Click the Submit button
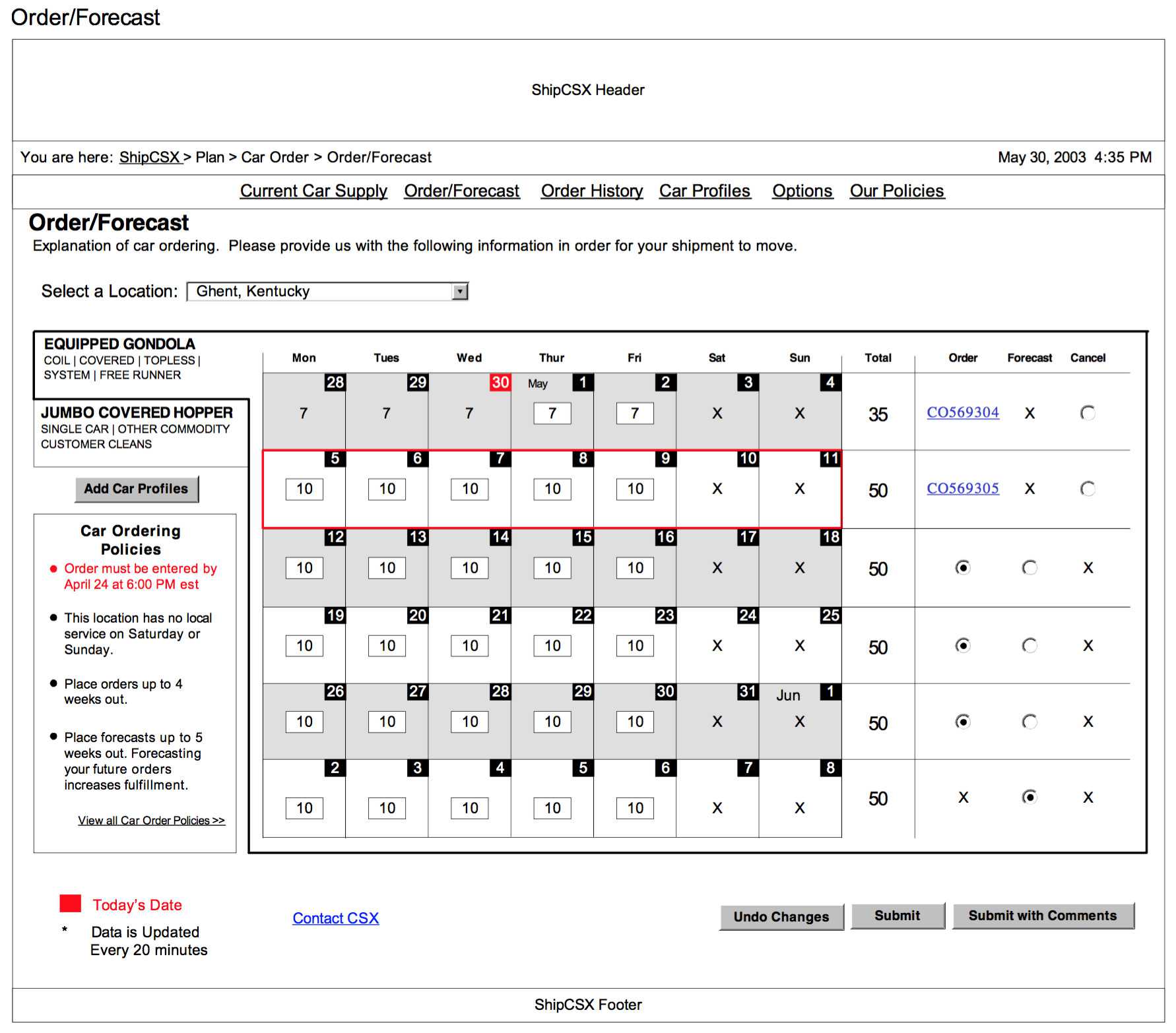Image resolution: width=1176 pixels, height=1033 pixels. tap(898, 916)
